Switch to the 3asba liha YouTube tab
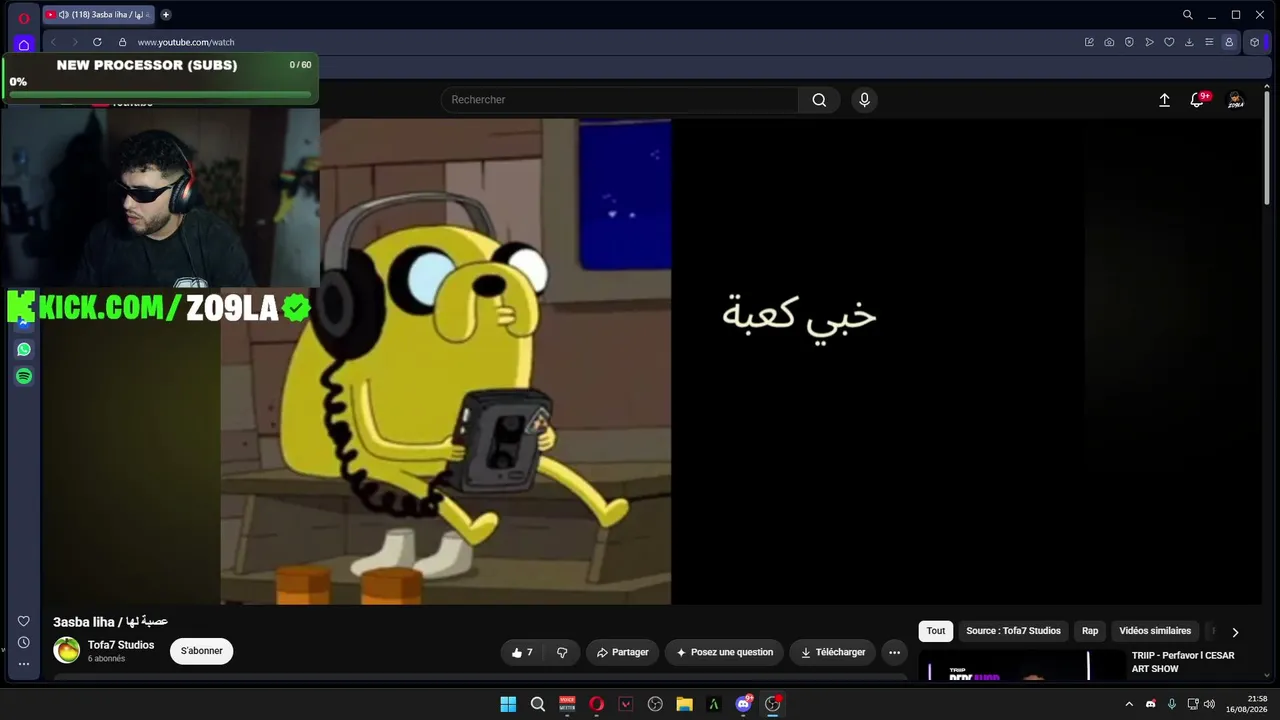 point(99,15)
